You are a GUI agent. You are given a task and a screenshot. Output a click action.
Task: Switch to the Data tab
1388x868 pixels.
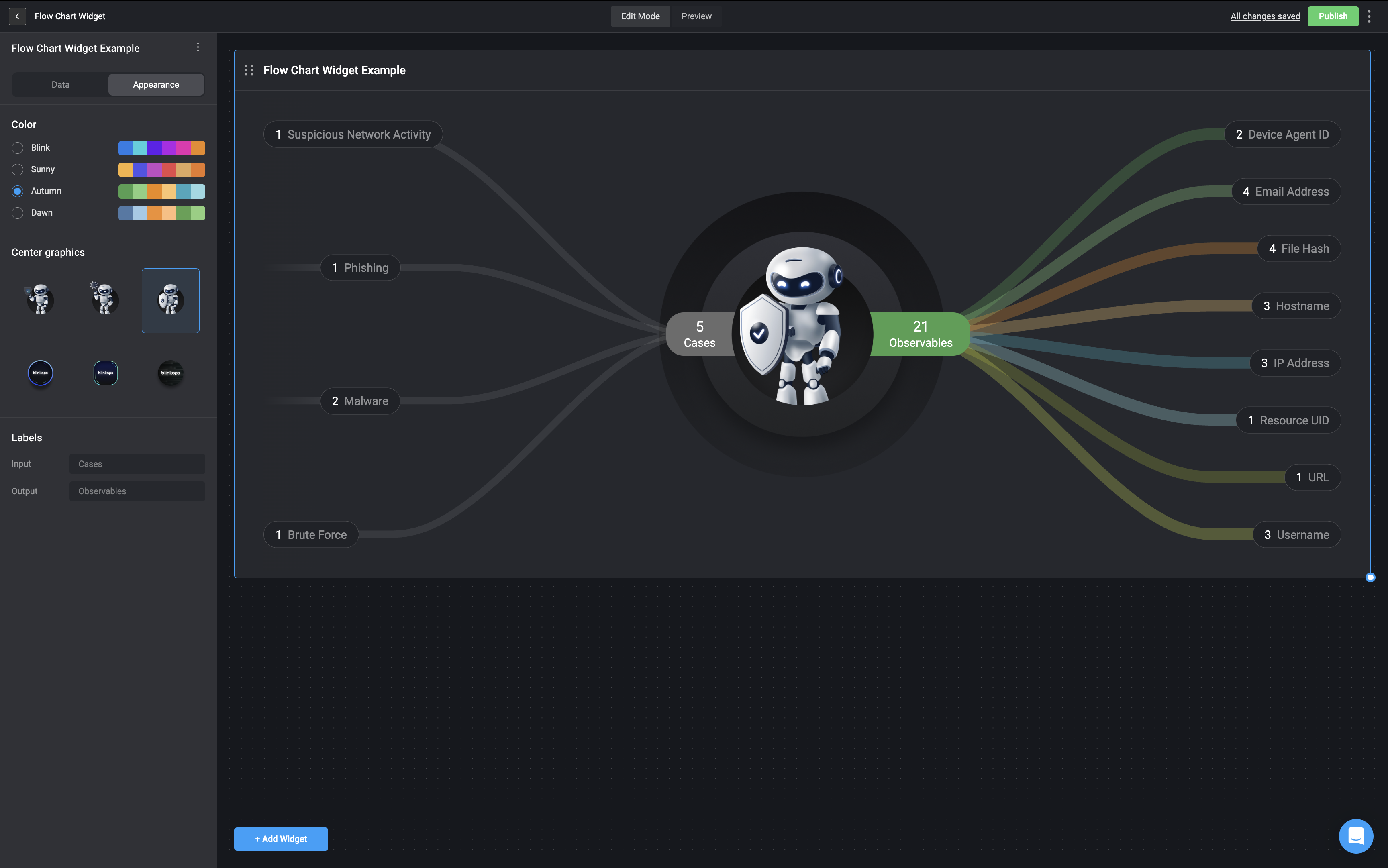point(60,84)
